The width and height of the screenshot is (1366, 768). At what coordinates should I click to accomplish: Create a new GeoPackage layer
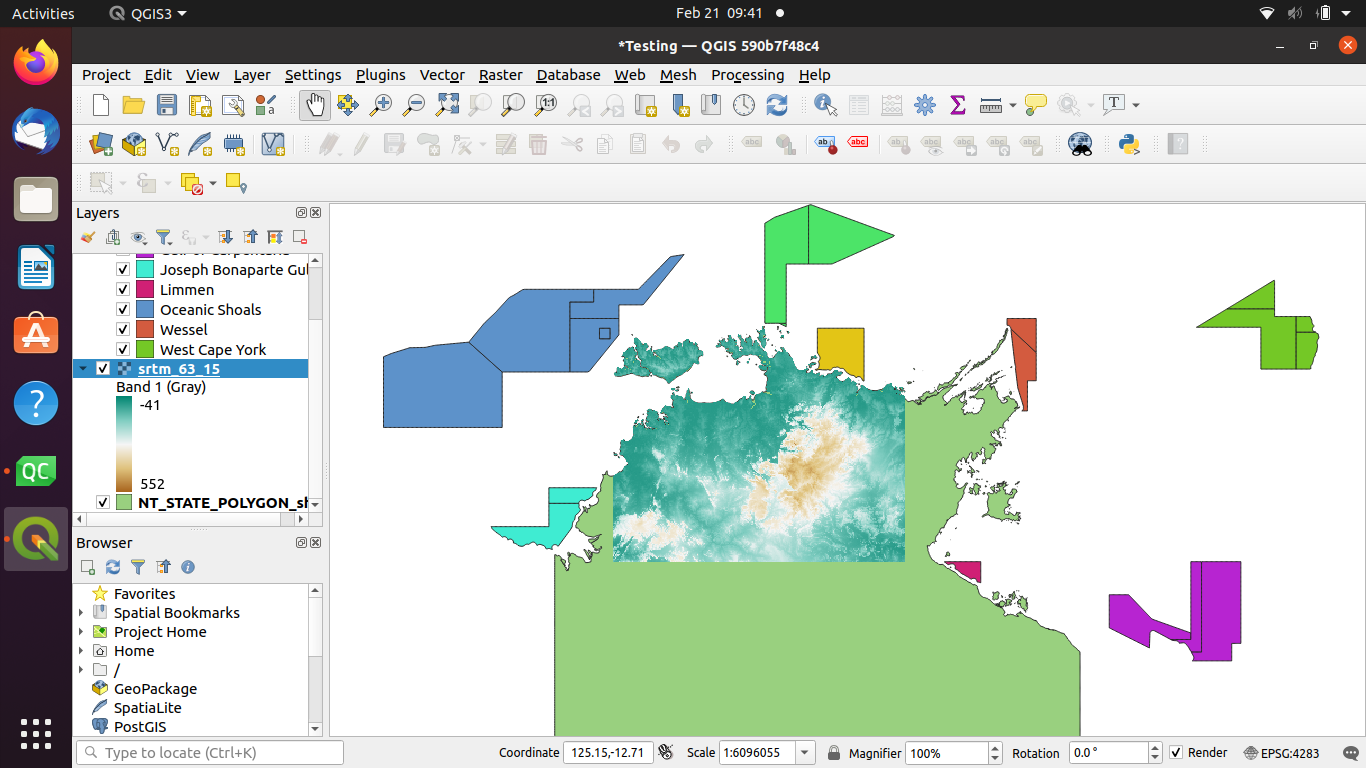[x=133, y=144]
